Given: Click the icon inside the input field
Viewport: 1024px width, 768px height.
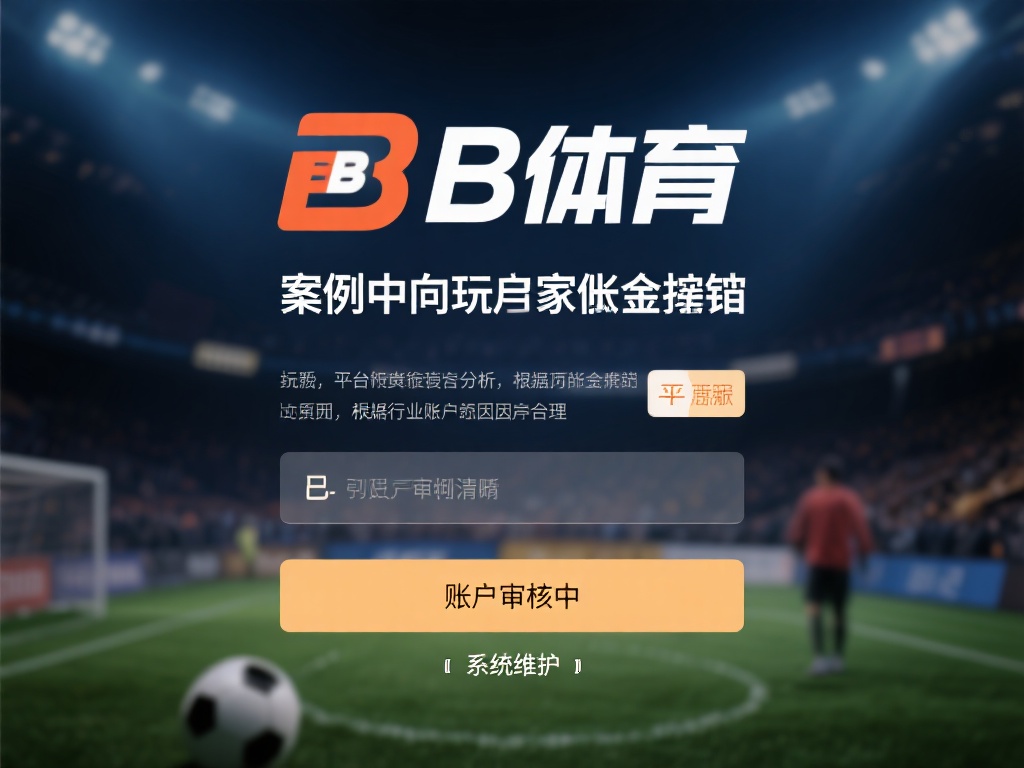Looking at the screenshot, I should coord(319,488).
